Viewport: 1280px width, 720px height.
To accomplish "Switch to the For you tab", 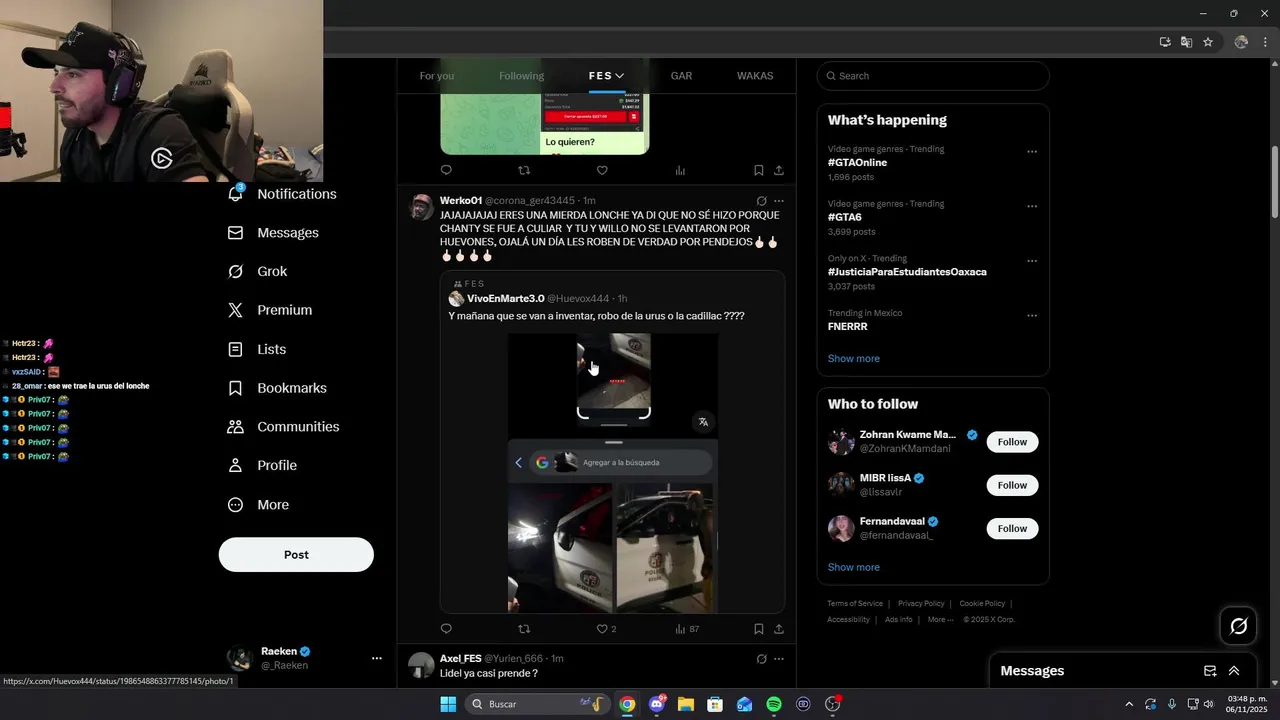I will (436, 76).
